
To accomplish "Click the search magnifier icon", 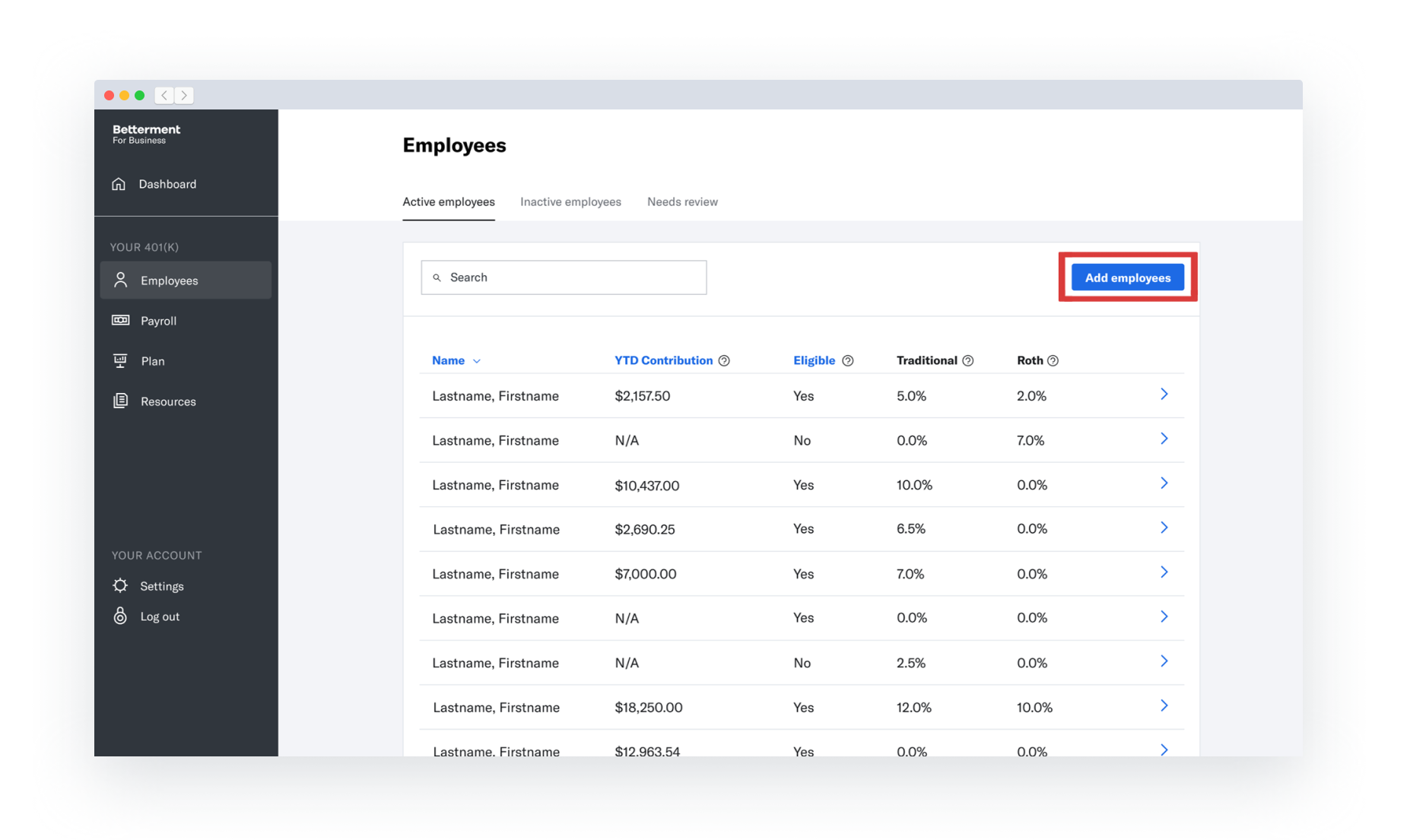I will [437, 277].
